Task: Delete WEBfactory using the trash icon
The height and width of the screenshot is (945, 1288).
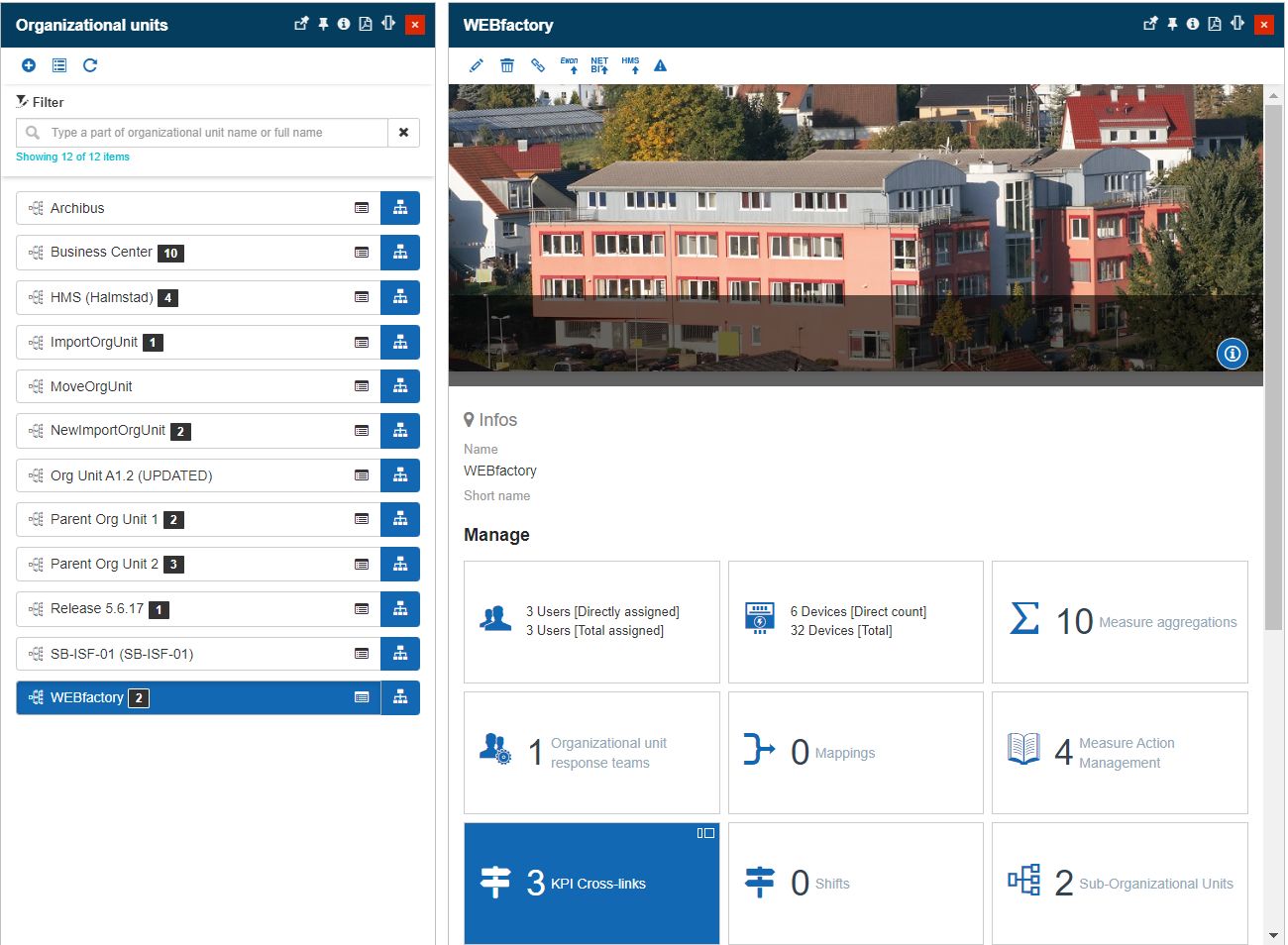Action: (x=507, y=65)
